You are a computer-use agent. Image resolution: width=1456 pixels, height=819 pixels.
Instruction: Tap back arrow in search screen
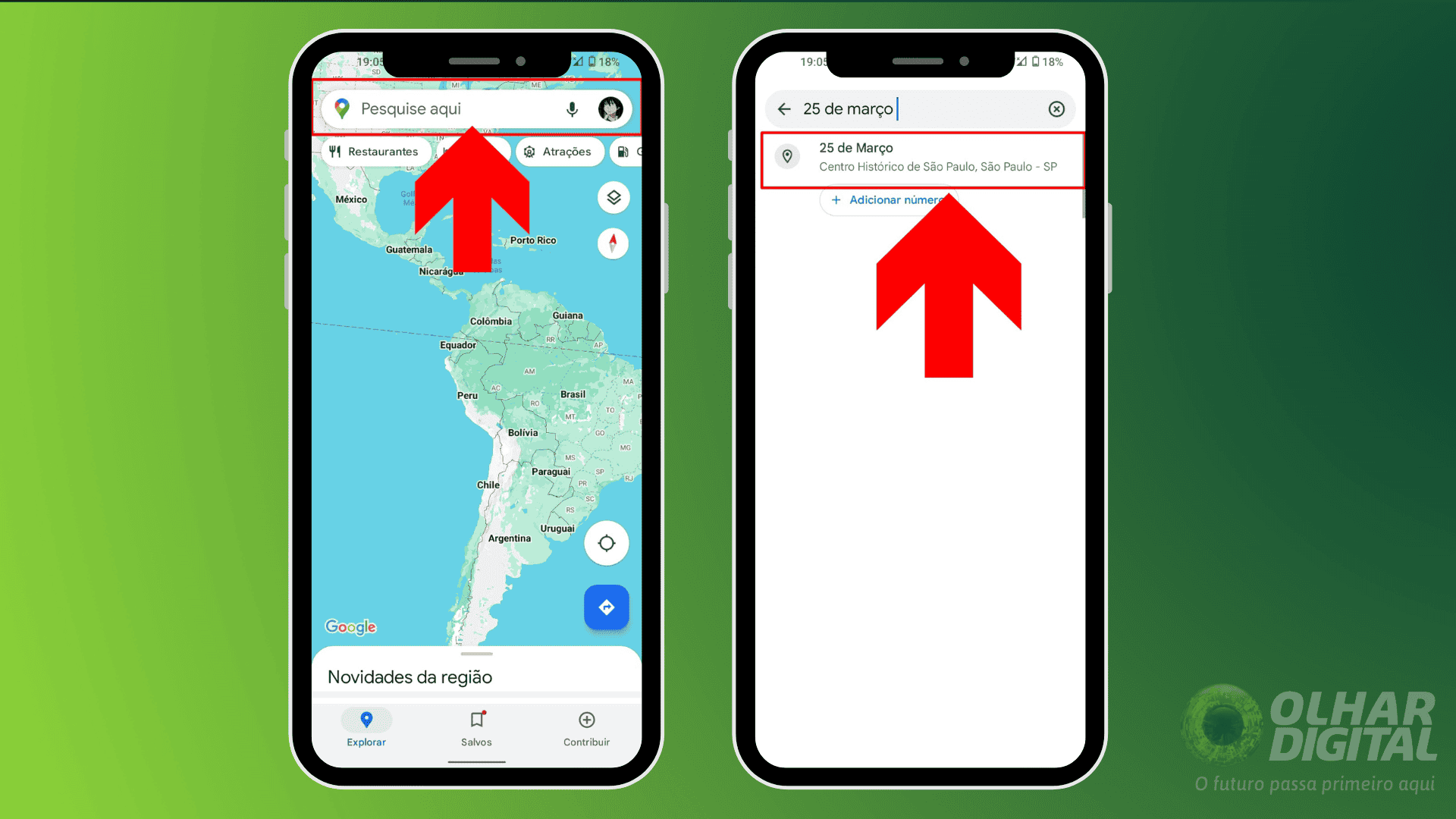click(786, 109)
